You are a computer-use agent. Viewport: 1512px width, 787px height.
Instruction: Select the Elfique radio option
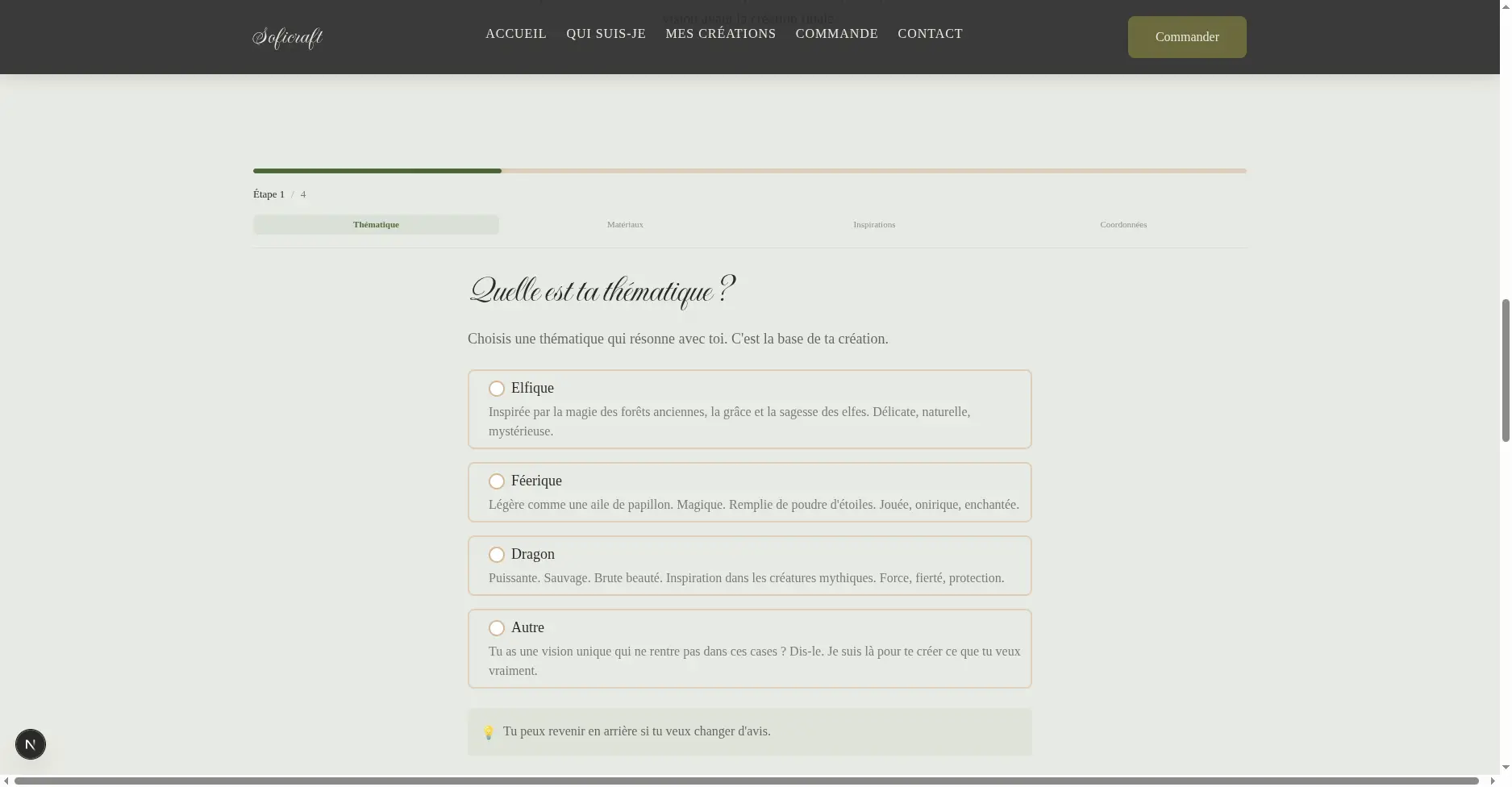click(x=497, y=389)
